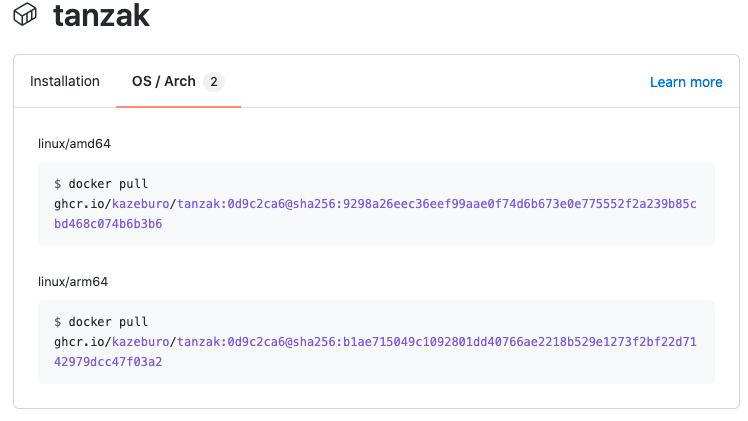The image size is (748, 421).
Task: Select the OS / Arch tab
Action: click(164, 82)
